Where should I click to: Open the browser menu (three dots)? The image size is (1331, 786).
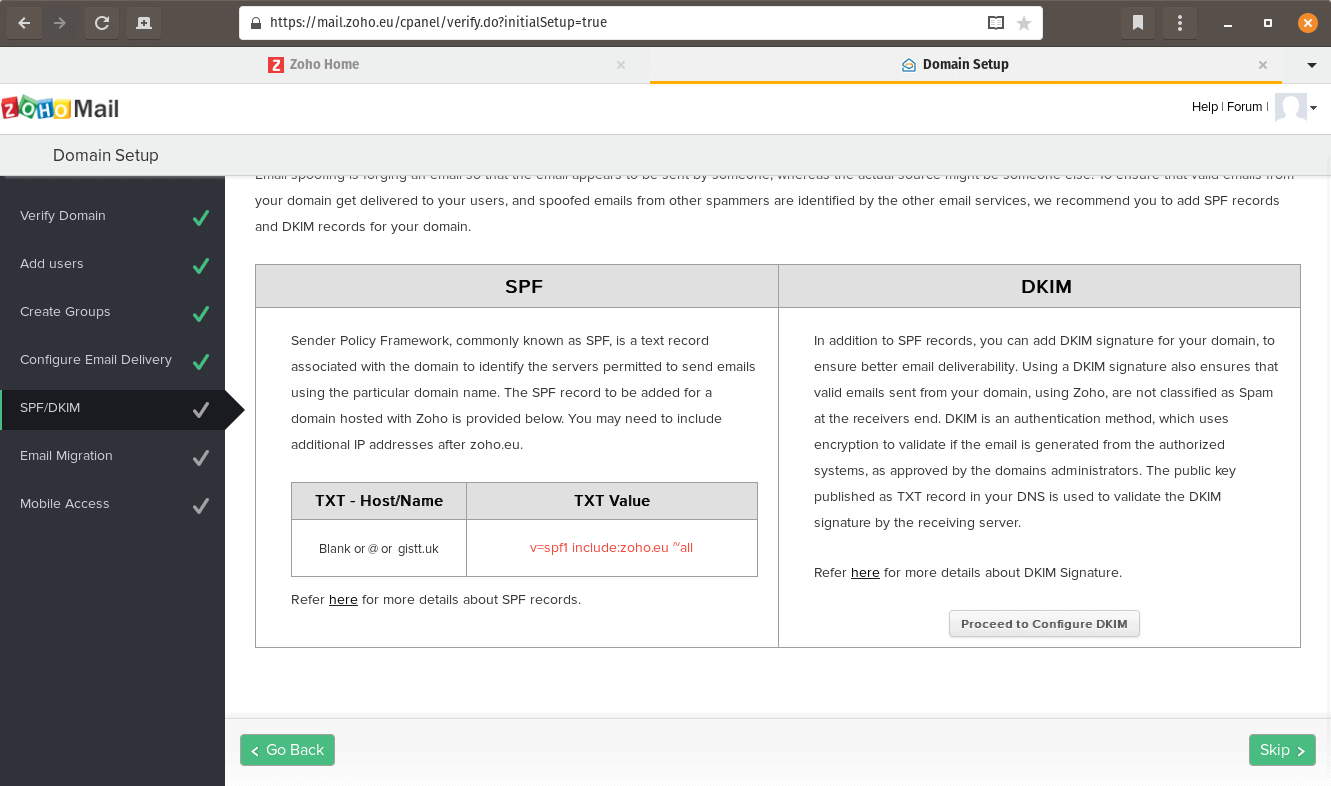(x=1179, y=21)
